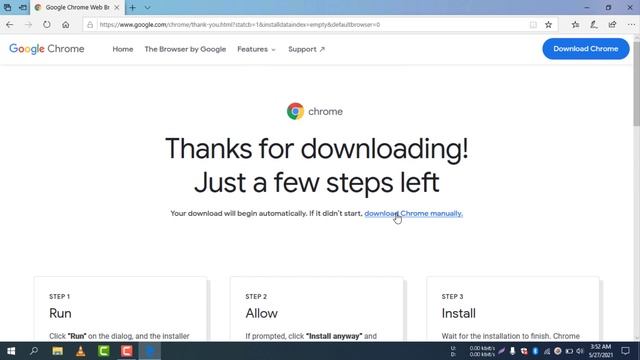The image size is (640, 360).
Task: Open File Explorer from taskbar
Action: pyautogui.click(x=58, y=351)
